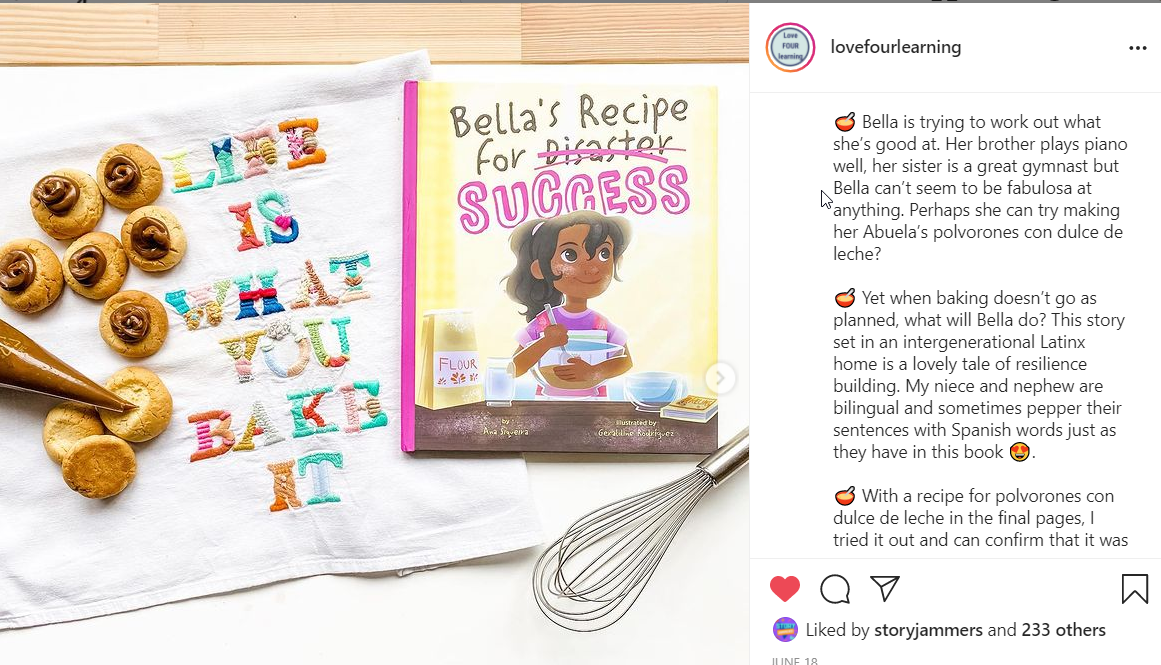This screenshot has width=1161, height=665.
Task: Unlike the post with the red heart
Action: click(x=785, y=589)
